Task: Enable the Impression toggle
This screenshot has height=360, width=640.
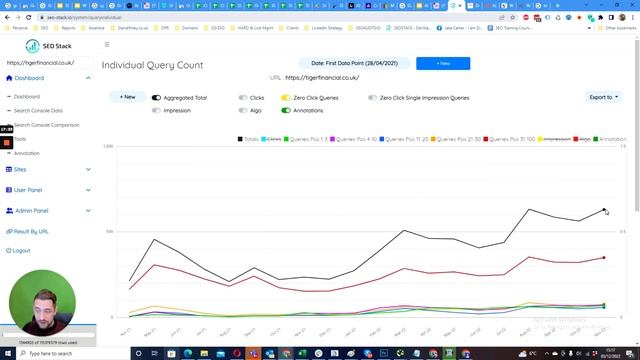Action: coord(156,111)
